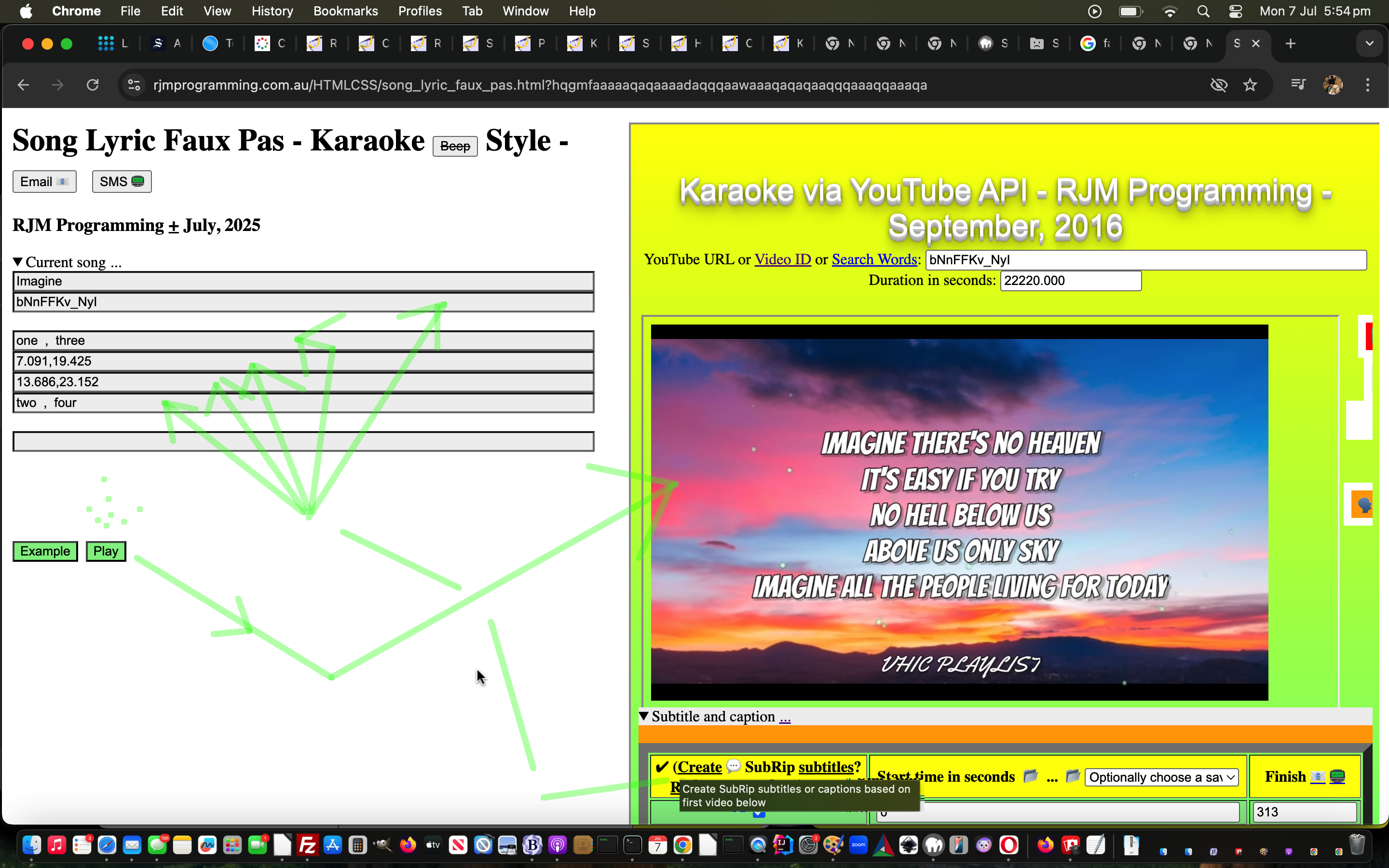
Task: Open Finder from the Dock
Action: pos(31,845)
